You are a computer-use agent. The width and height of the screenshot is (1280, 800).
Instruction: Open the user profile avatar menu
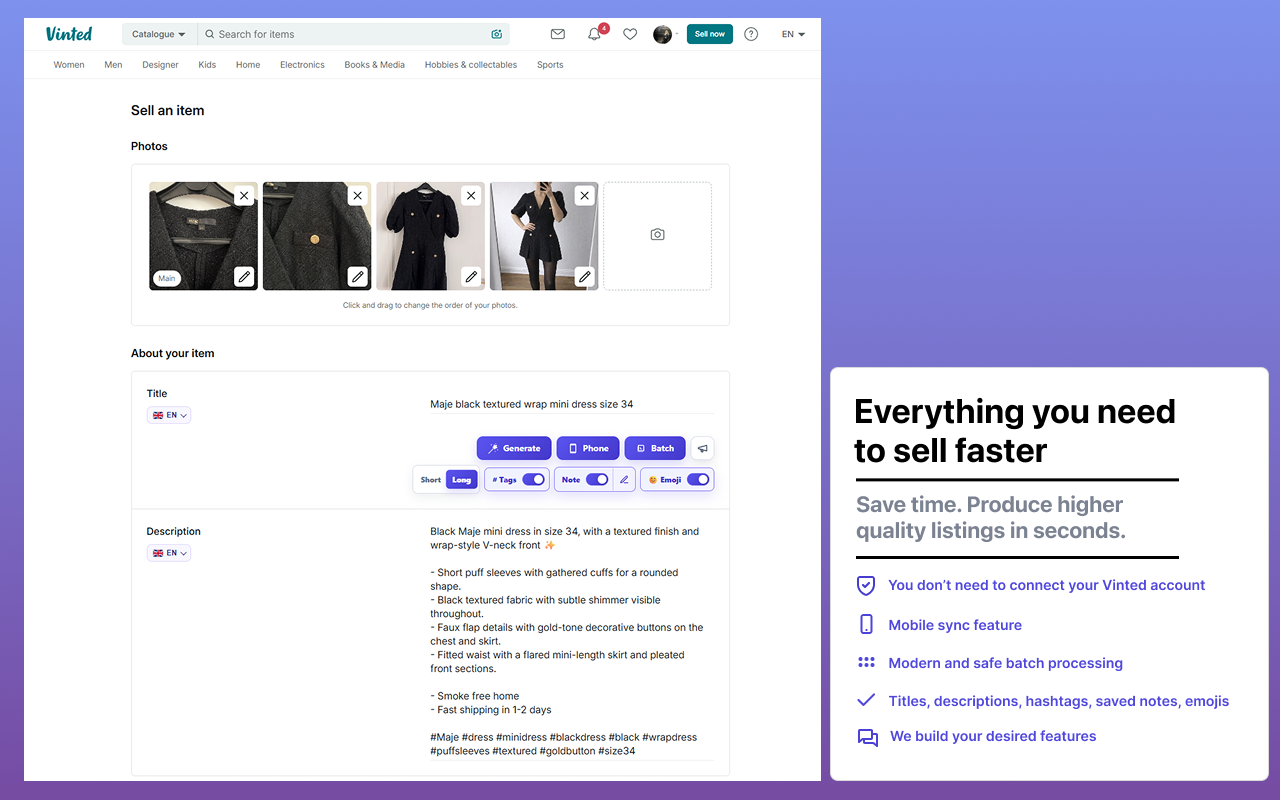(664, 34)
